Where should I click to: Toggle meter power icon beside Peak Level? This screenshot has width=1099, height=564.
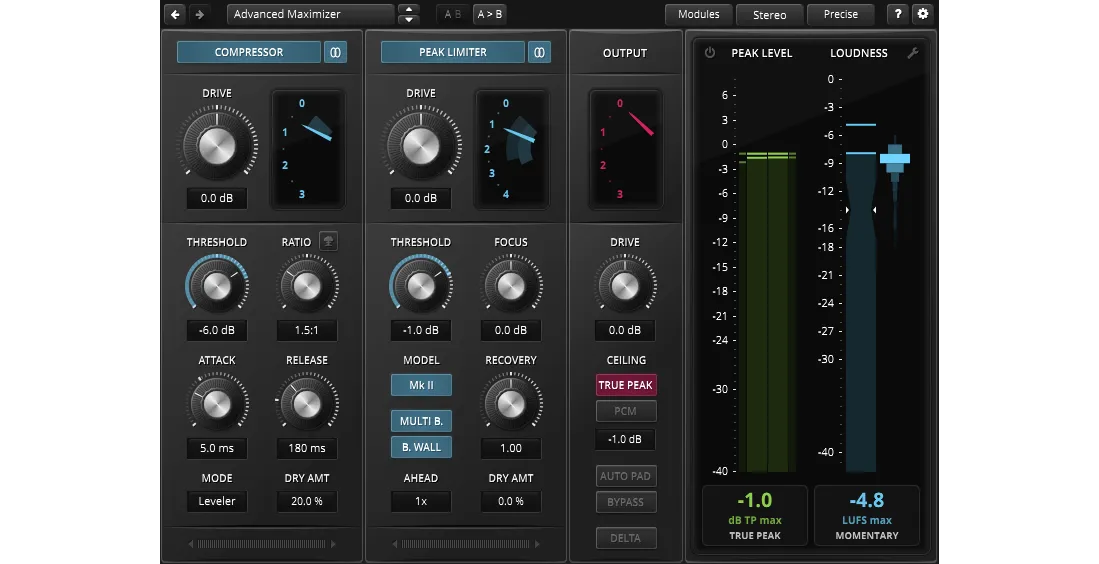click(x=709, y=53)
